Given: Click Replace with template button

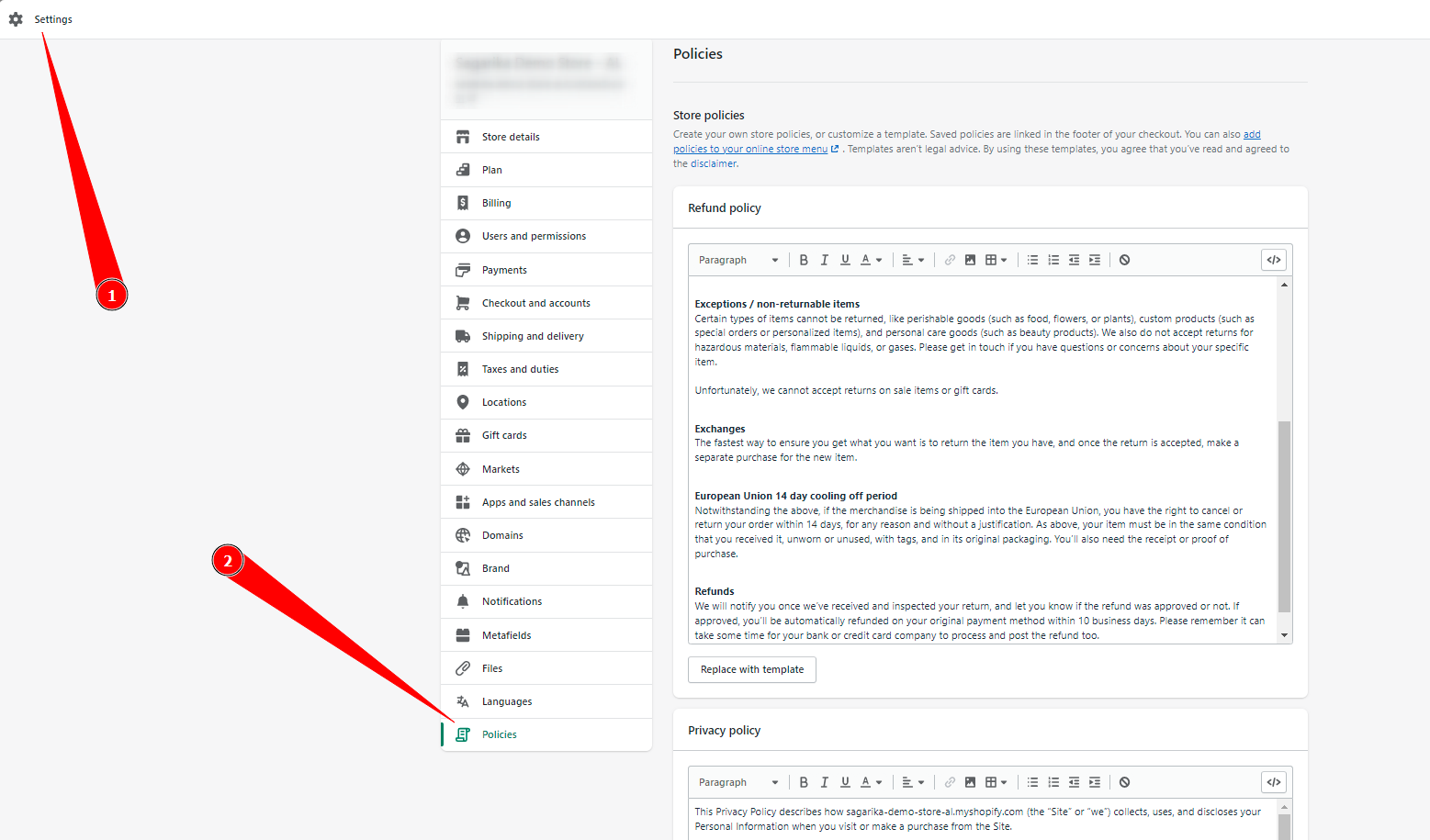Looking at the screenshot, I should [x=752, y=669].
